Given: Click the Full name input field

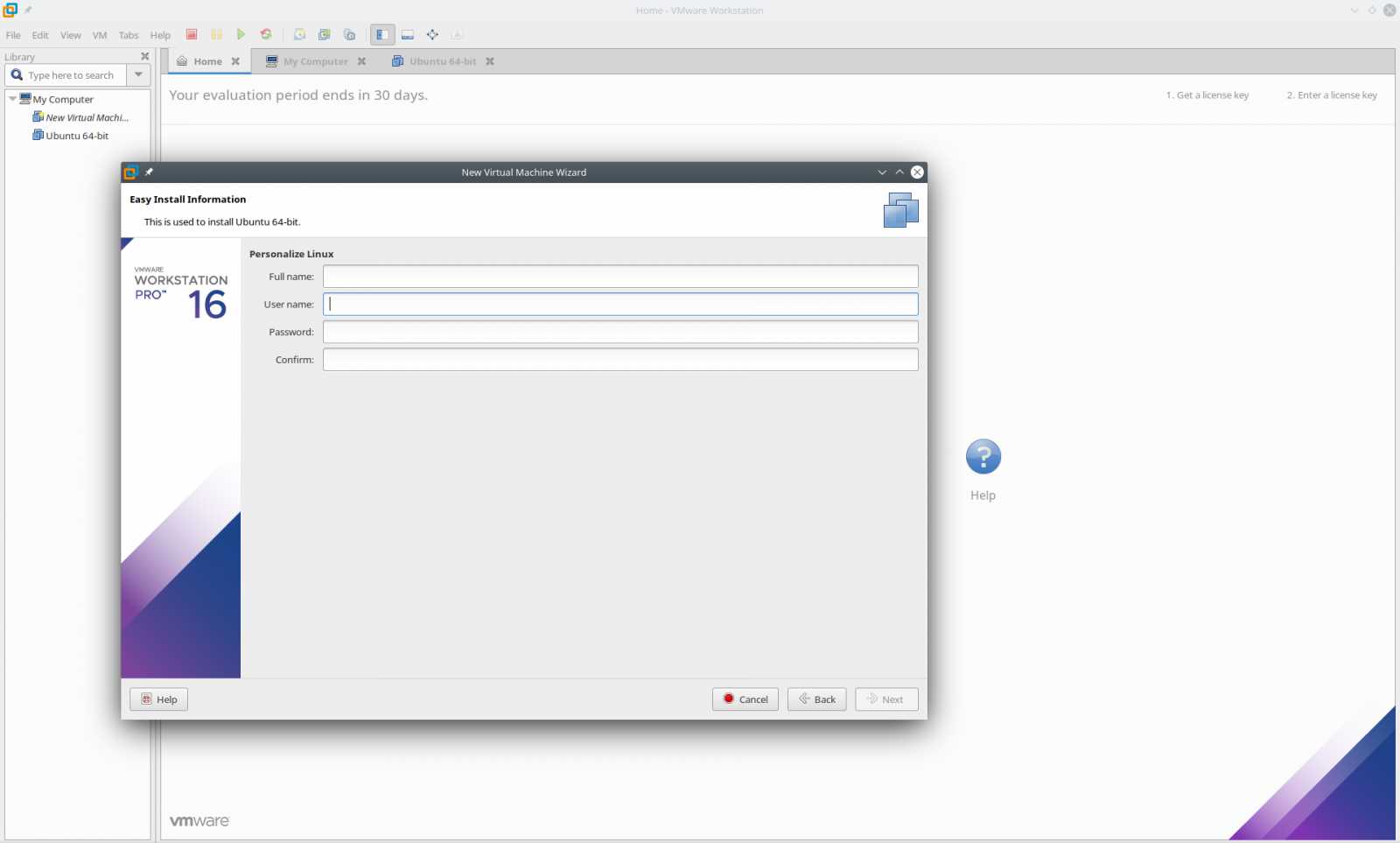Looking at the screenshot, I should coord(620,277).
